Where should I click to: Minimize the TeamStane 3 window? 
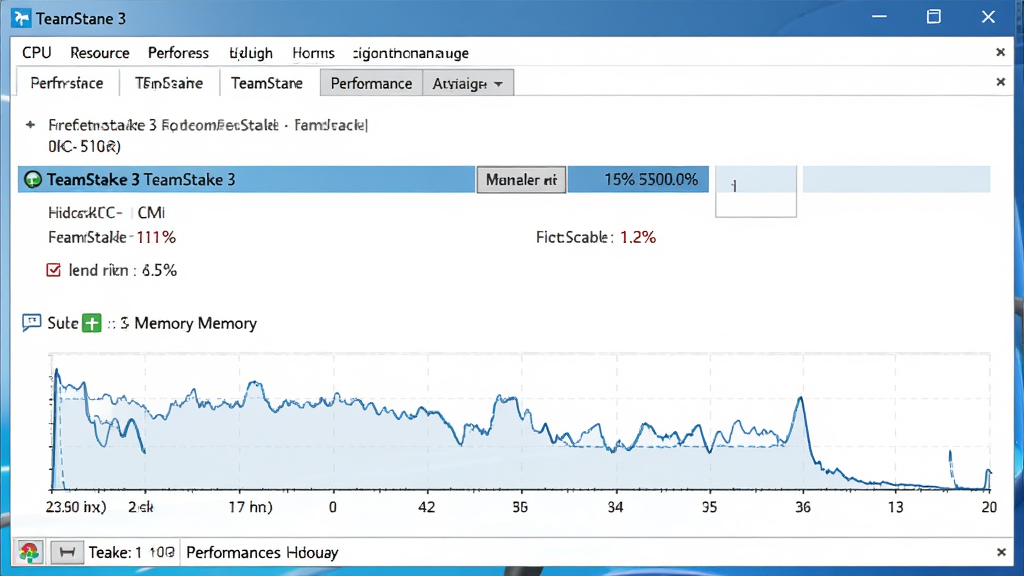click(880, 17)
